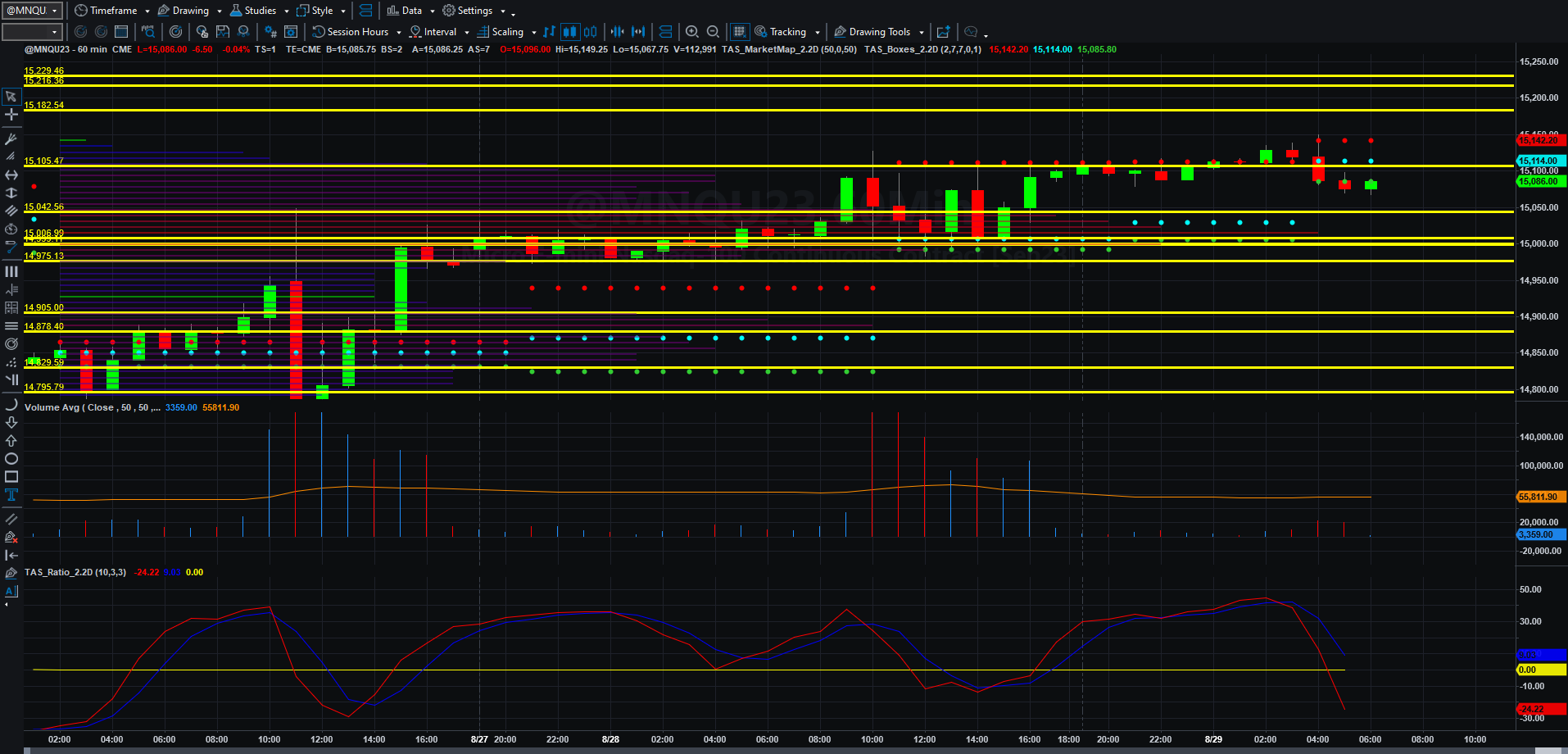Click the zoom in magnifier icon
The height and width of the screenshot is (754, 1568).
pos(692,32)
